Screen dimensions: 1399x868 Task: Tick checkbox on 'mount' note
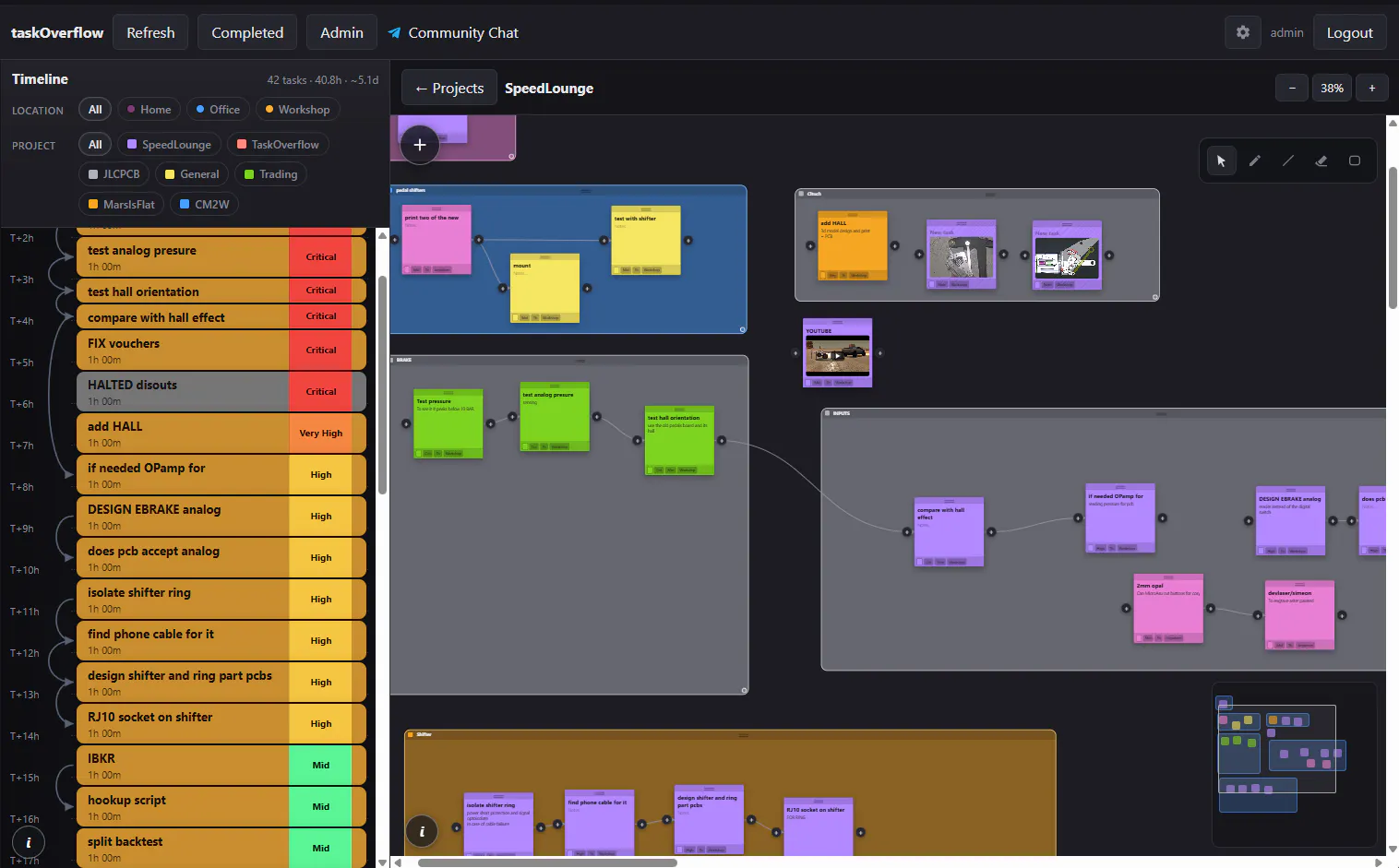(515, 317)
